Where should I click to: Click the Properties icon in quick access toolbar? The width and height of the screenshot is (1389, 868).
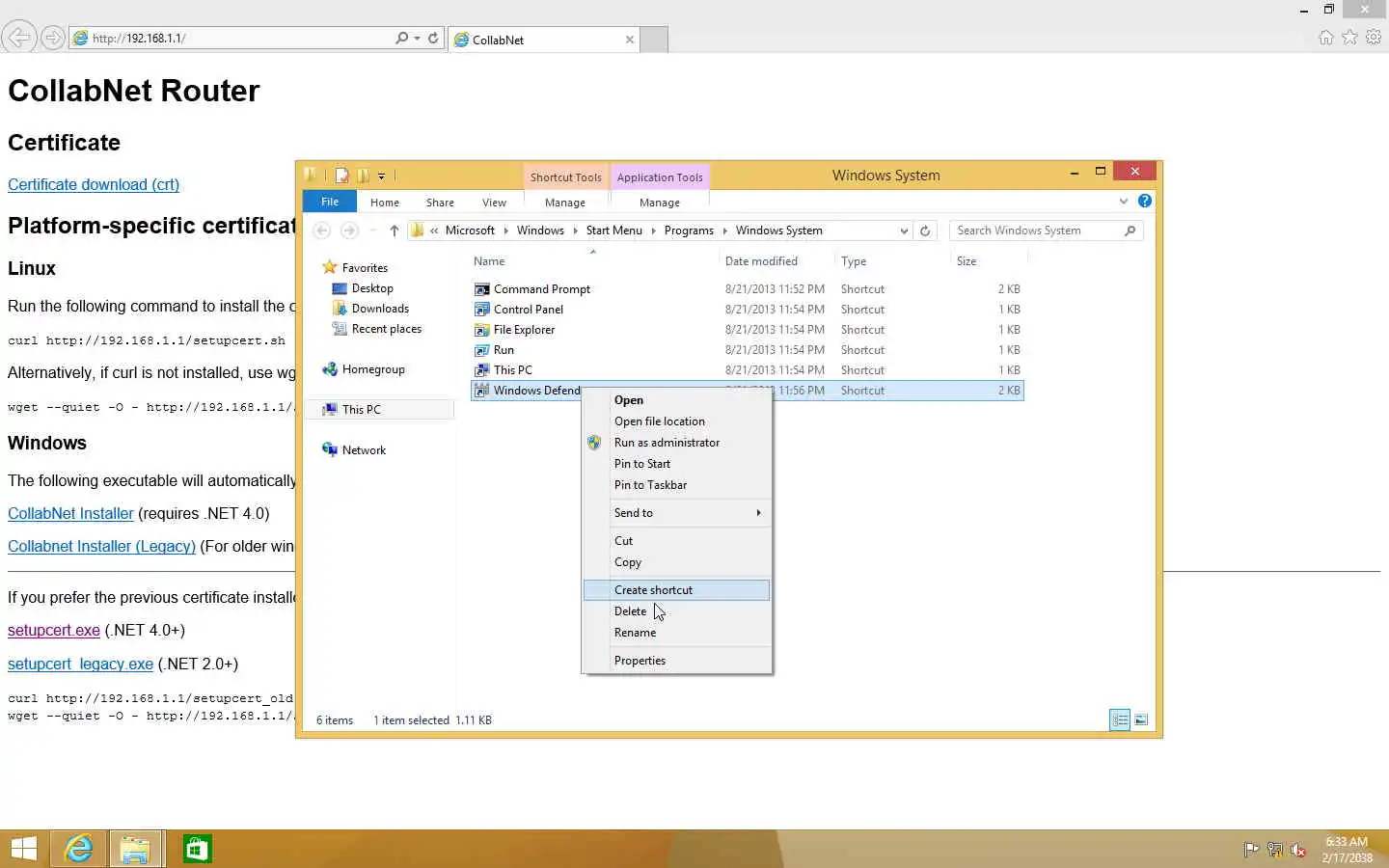click(341, 176)
